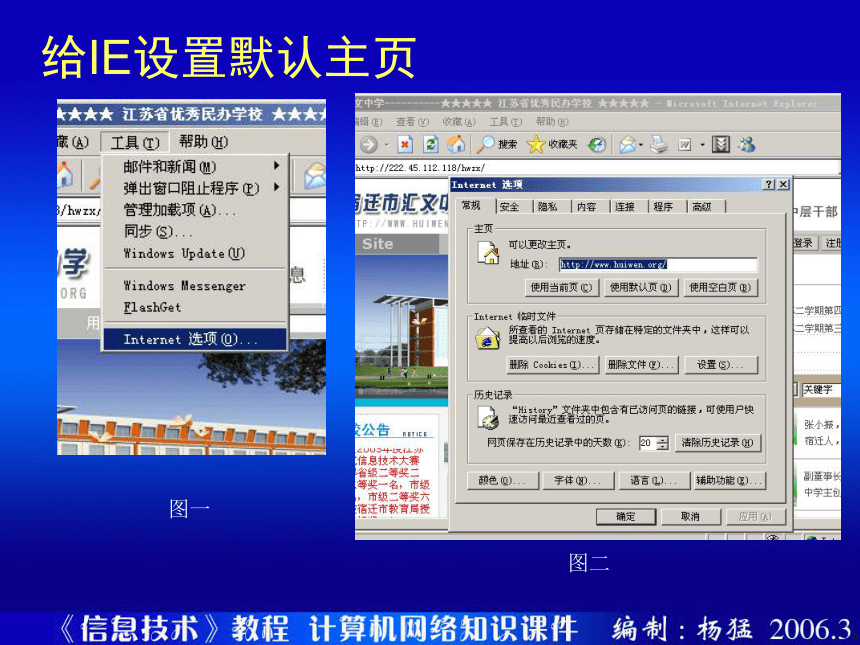Confirm the dialog with 确定
This screenshot has width=860, height=645.
626,517
